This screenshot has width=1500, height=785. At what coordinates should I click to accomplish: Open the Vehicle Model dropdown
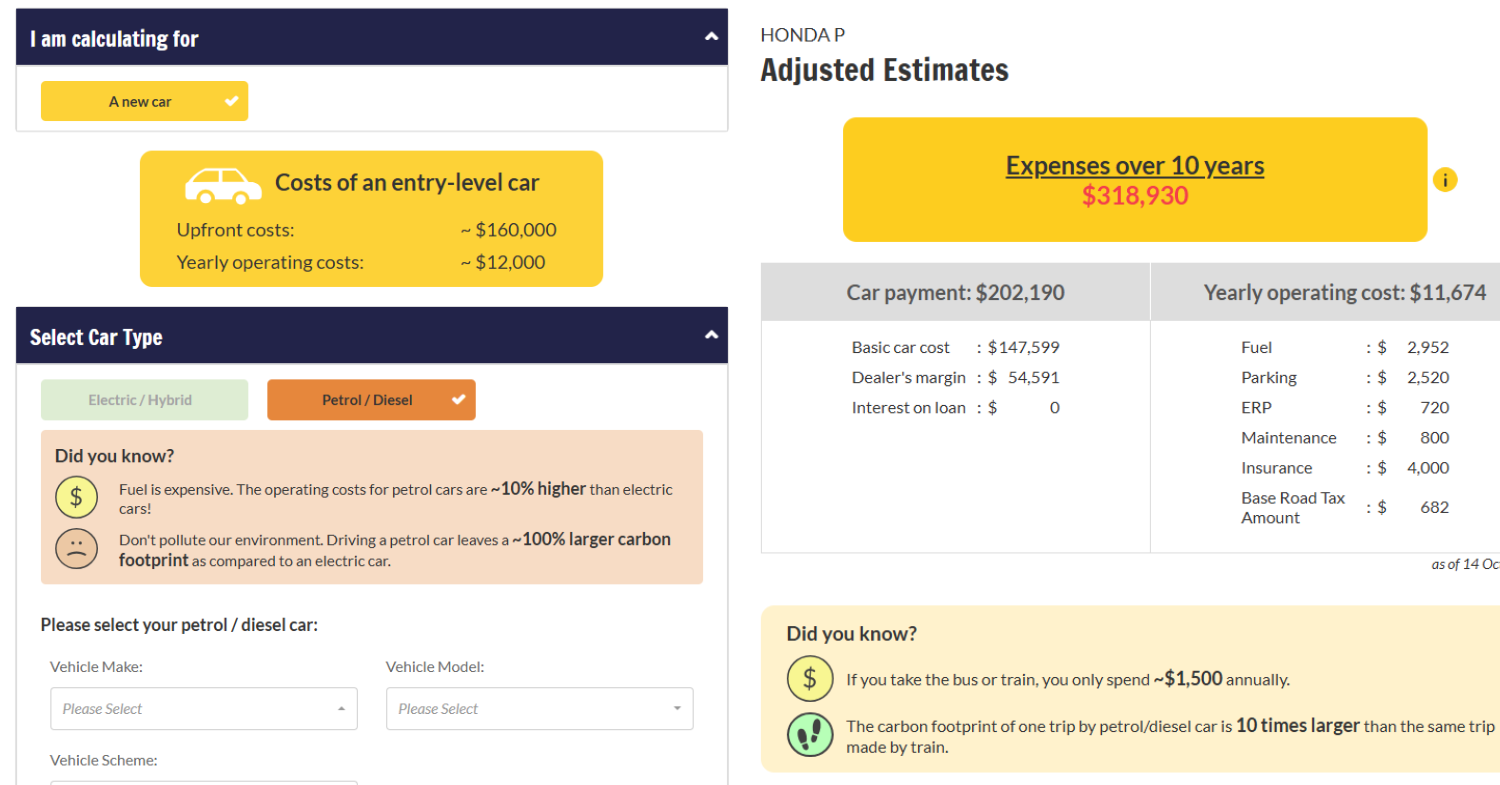click(539, 709)
